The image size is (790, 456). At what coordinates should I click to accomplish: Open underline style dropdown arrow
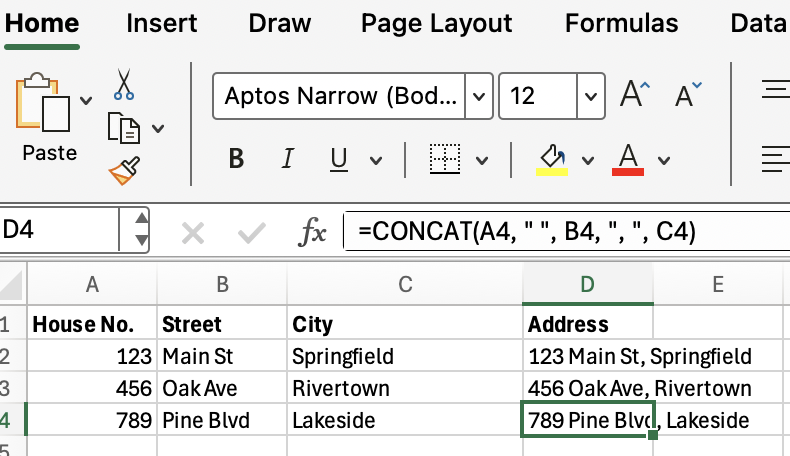375,161
